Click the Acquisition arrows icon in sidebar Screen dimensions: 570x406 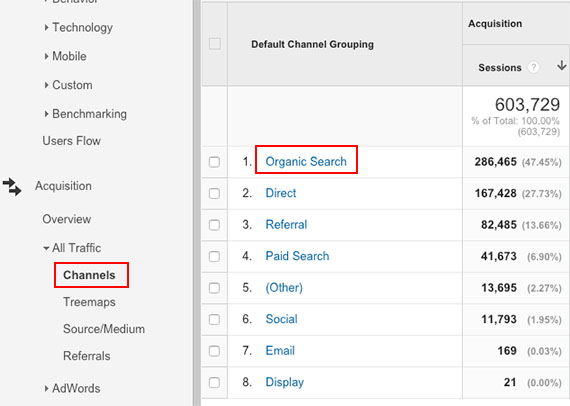coord(12,186)
